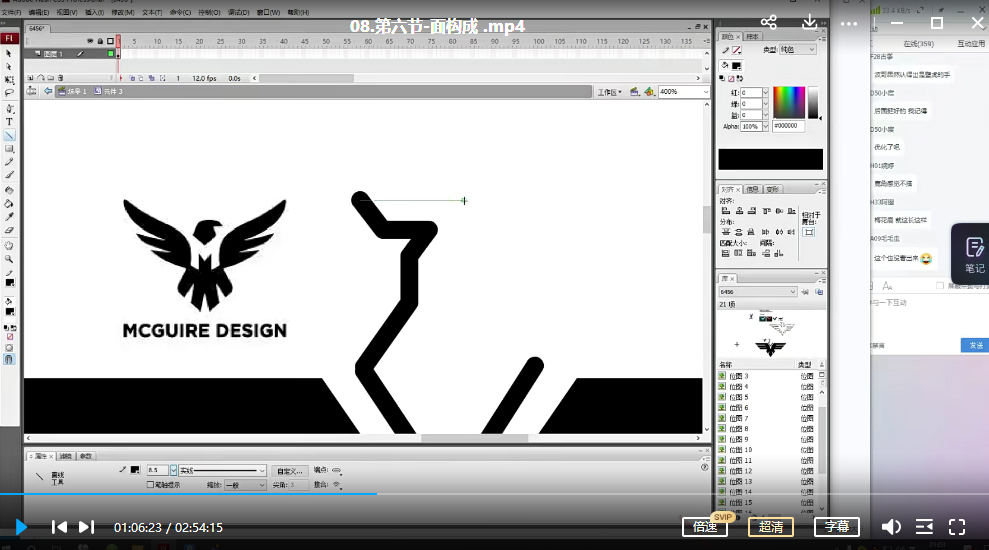
Task: Select the Text tool in the toolbox
Action: click(x=10, y=121)
